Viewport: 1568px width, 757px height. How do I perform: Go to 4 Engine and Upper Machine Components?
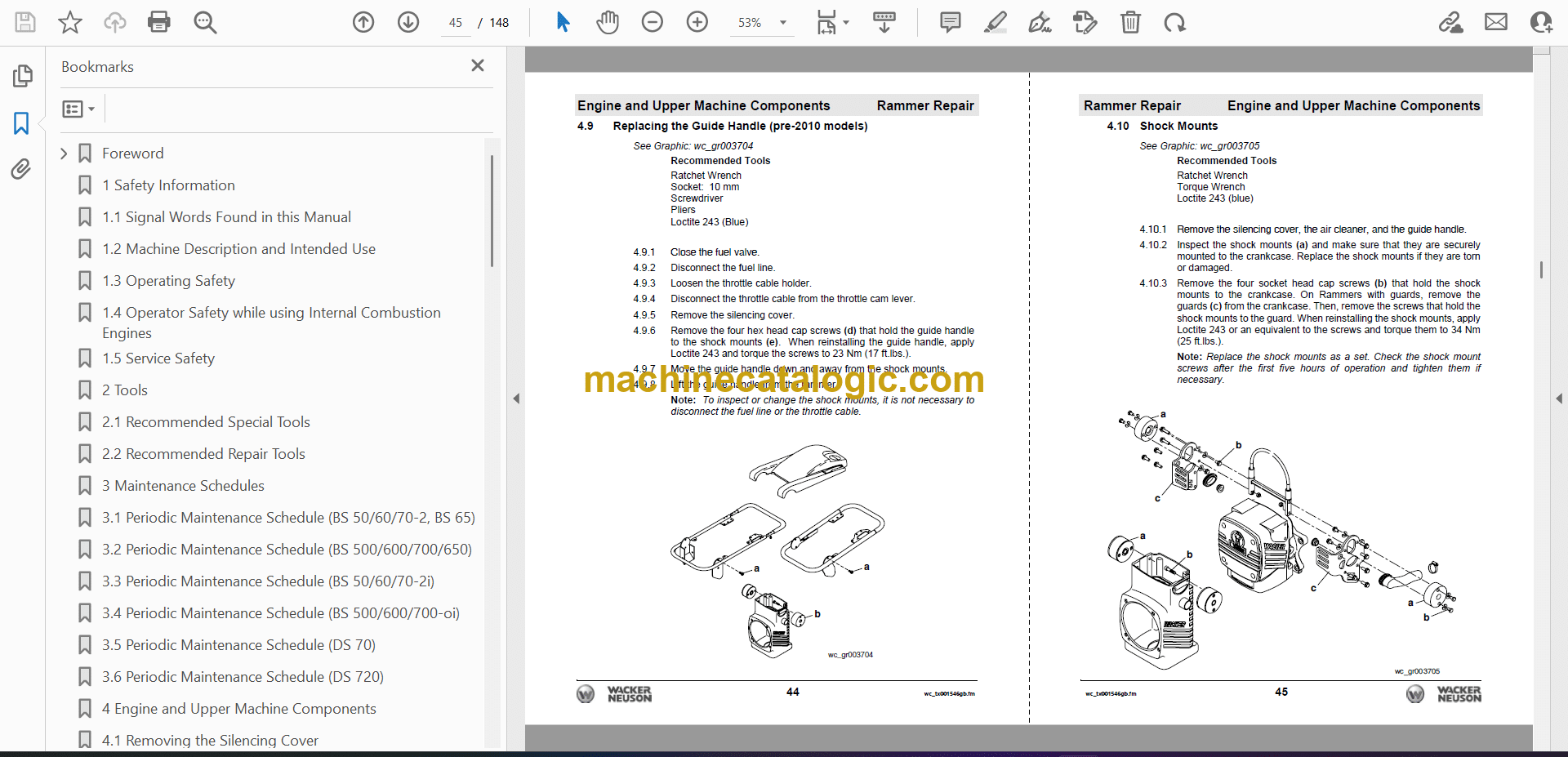coord(239,709)
